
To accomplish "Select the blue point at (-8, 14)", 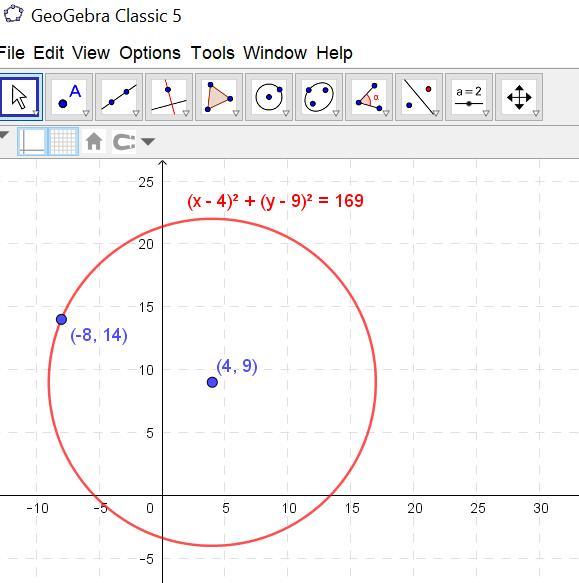I will [x=61, y=319].
